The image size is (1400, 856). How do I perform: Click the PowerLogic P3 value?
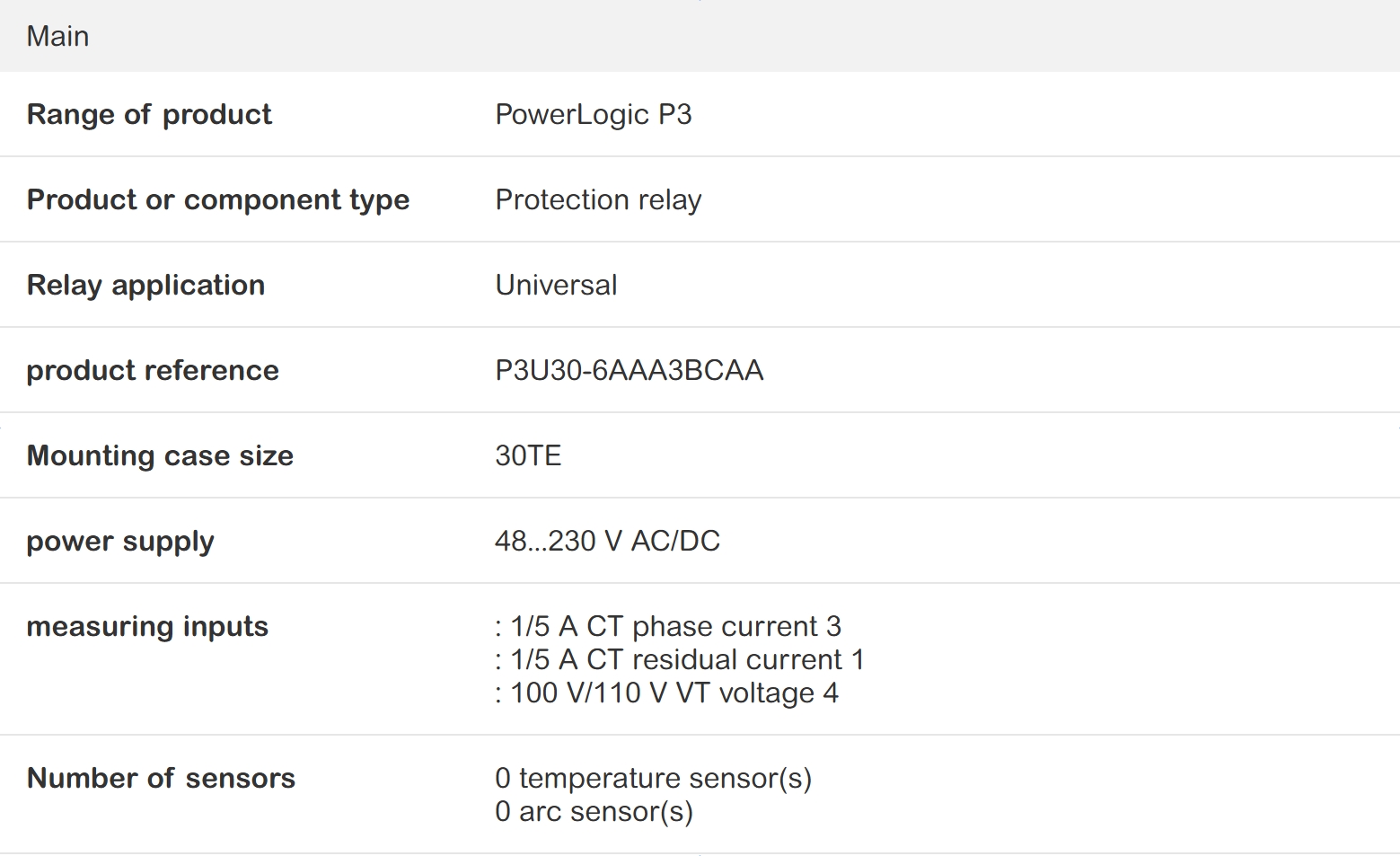(x=593, y=114)
